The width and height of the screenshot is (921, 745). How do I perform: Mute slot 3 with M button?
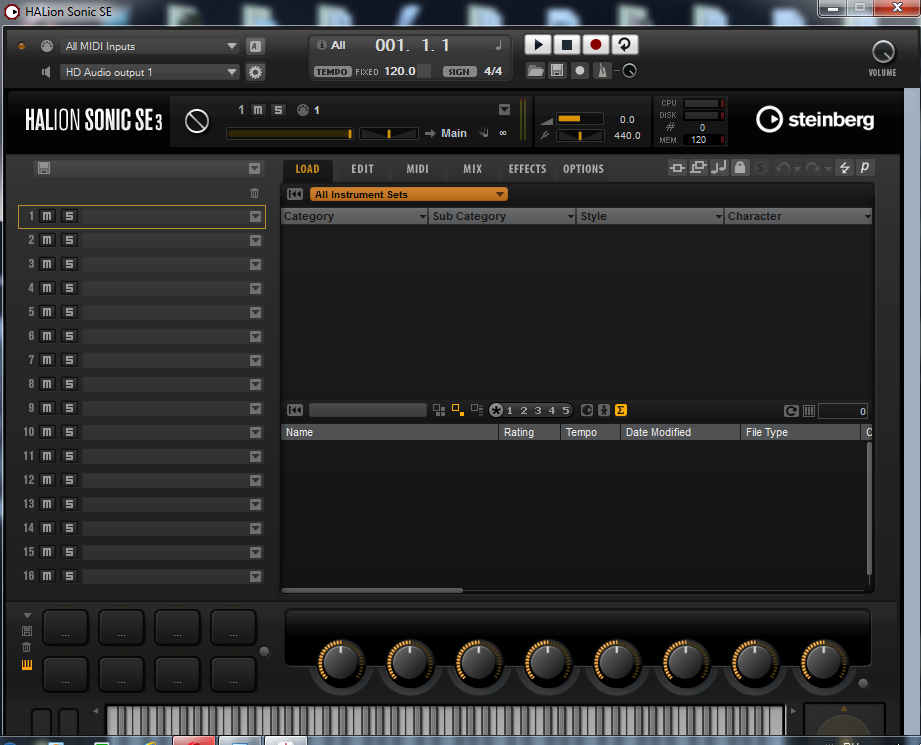tap(47, 264)
